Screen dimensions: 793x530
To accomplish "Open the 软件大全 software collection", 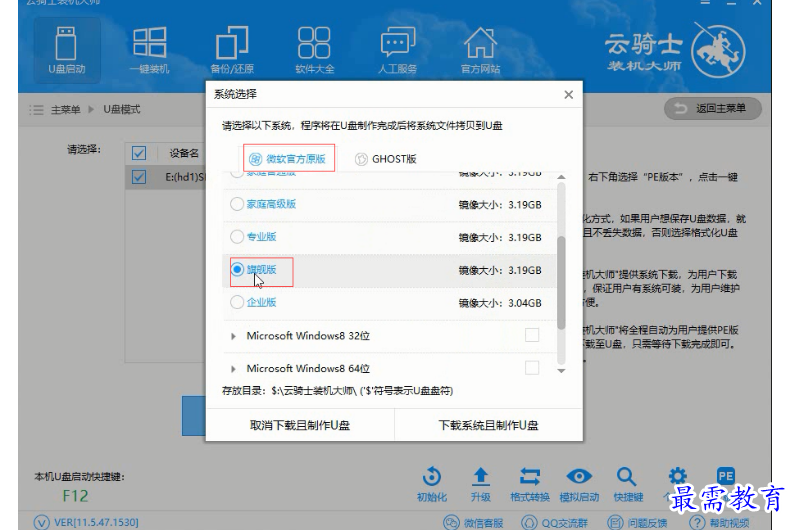I will tap(315, 50).
